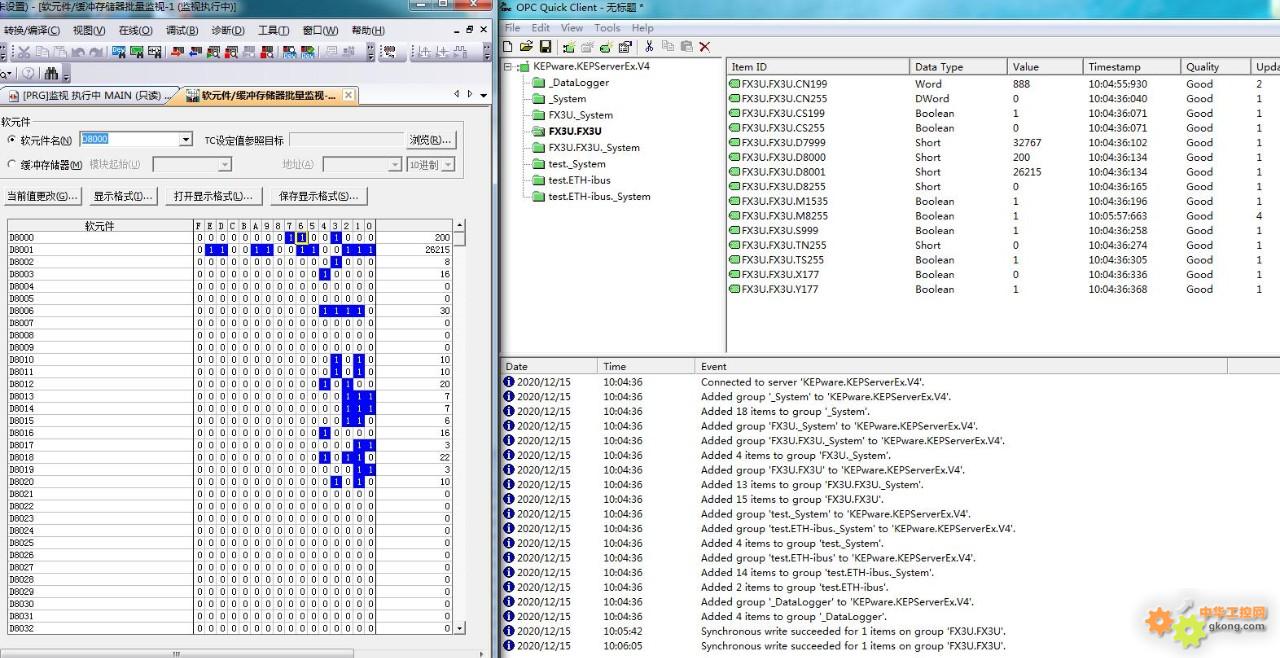Select the 缓冲存储器 radio button

12,164
